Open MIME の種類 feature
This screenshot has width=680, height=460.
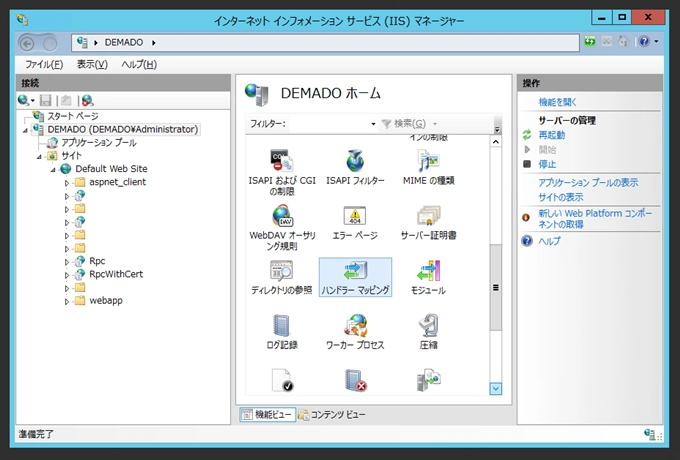pos(428,167)
